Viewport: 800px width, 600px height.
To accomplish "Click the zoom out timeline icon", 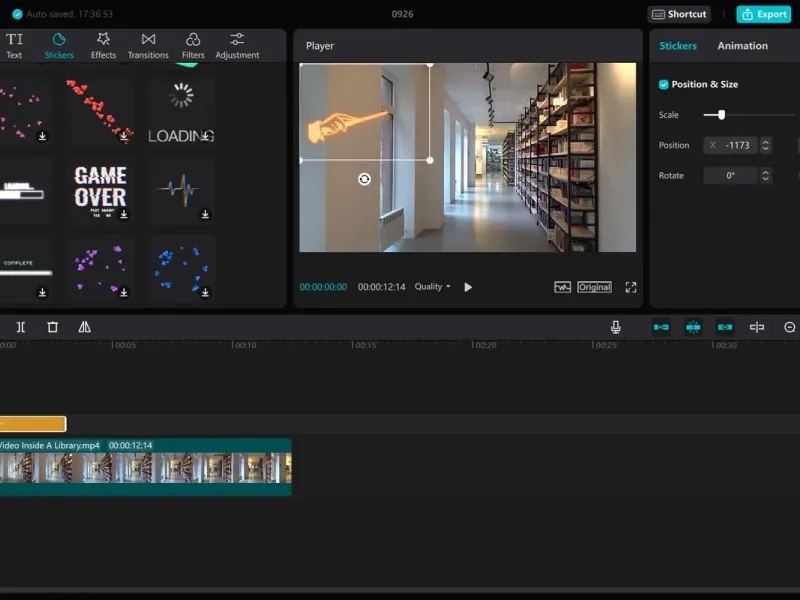I will 789,327.
